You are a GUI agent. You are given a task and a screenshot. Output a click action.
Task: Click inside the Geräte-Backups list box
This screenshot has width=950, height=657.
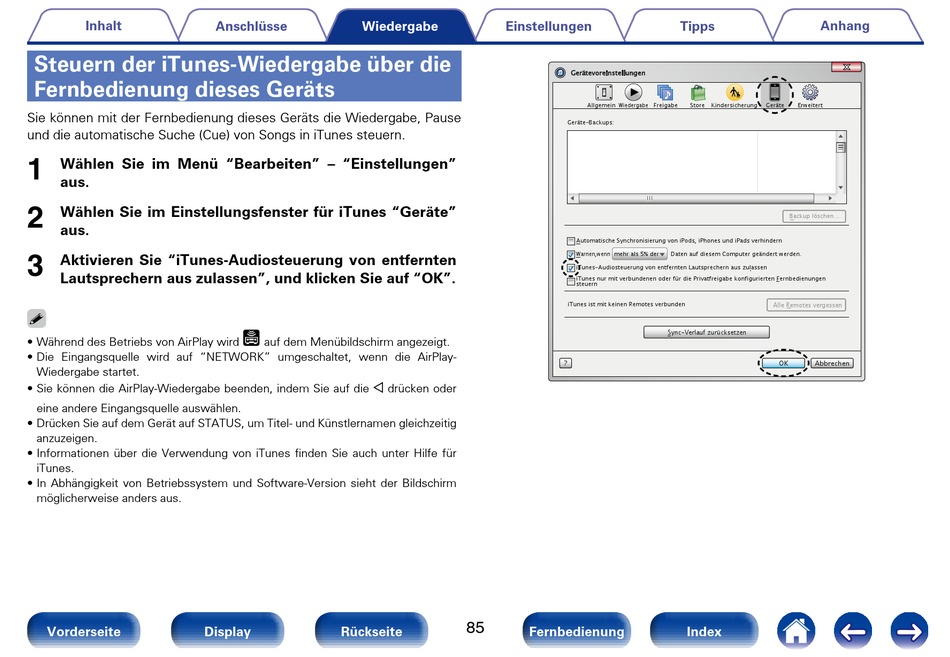702,162
